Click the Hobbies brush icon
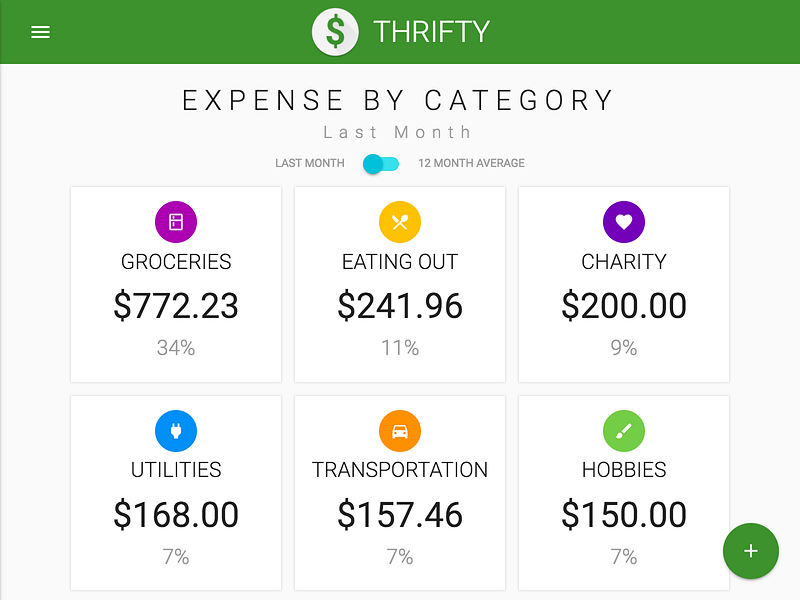Viewport: 800px width, 600px height. coord(624,428)
